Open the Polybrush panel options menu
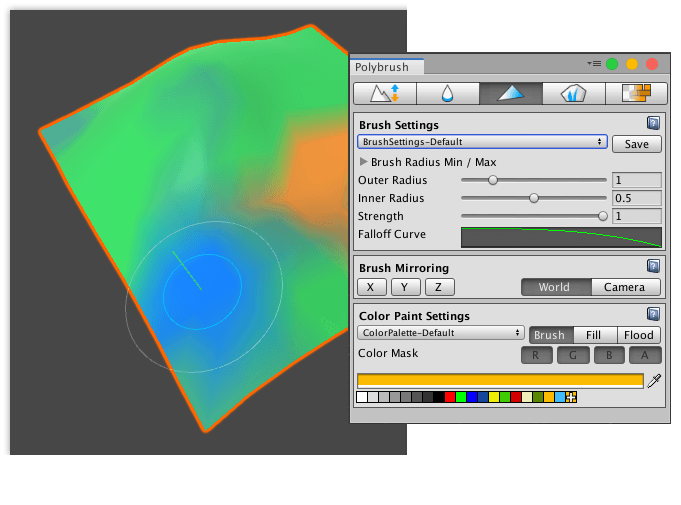 594,64
